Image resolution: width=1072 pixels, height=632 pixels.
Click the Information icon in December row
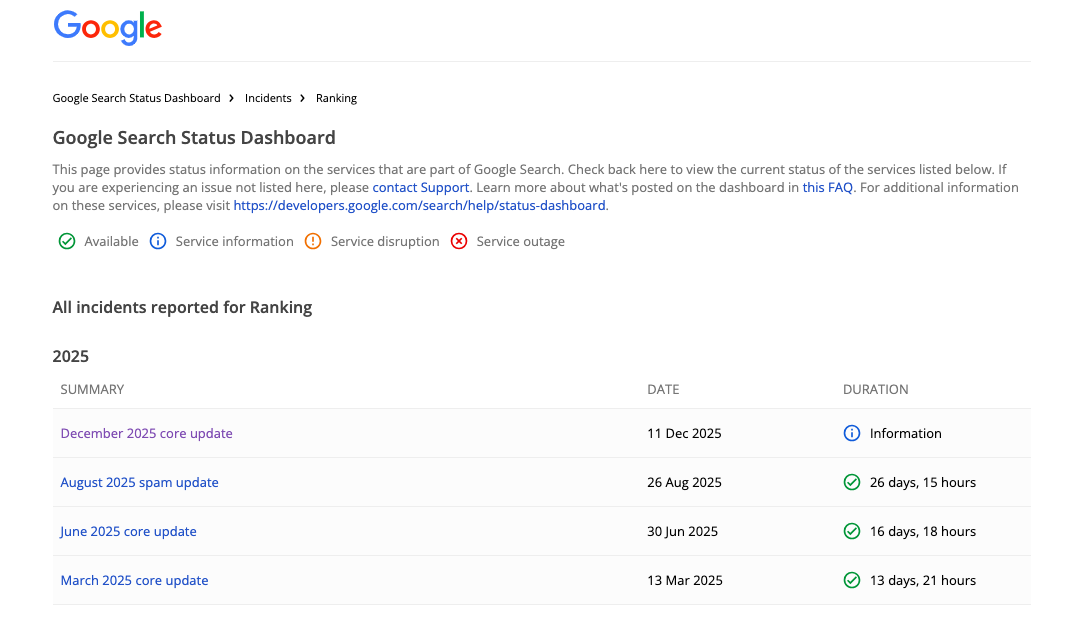coord(852,433)
